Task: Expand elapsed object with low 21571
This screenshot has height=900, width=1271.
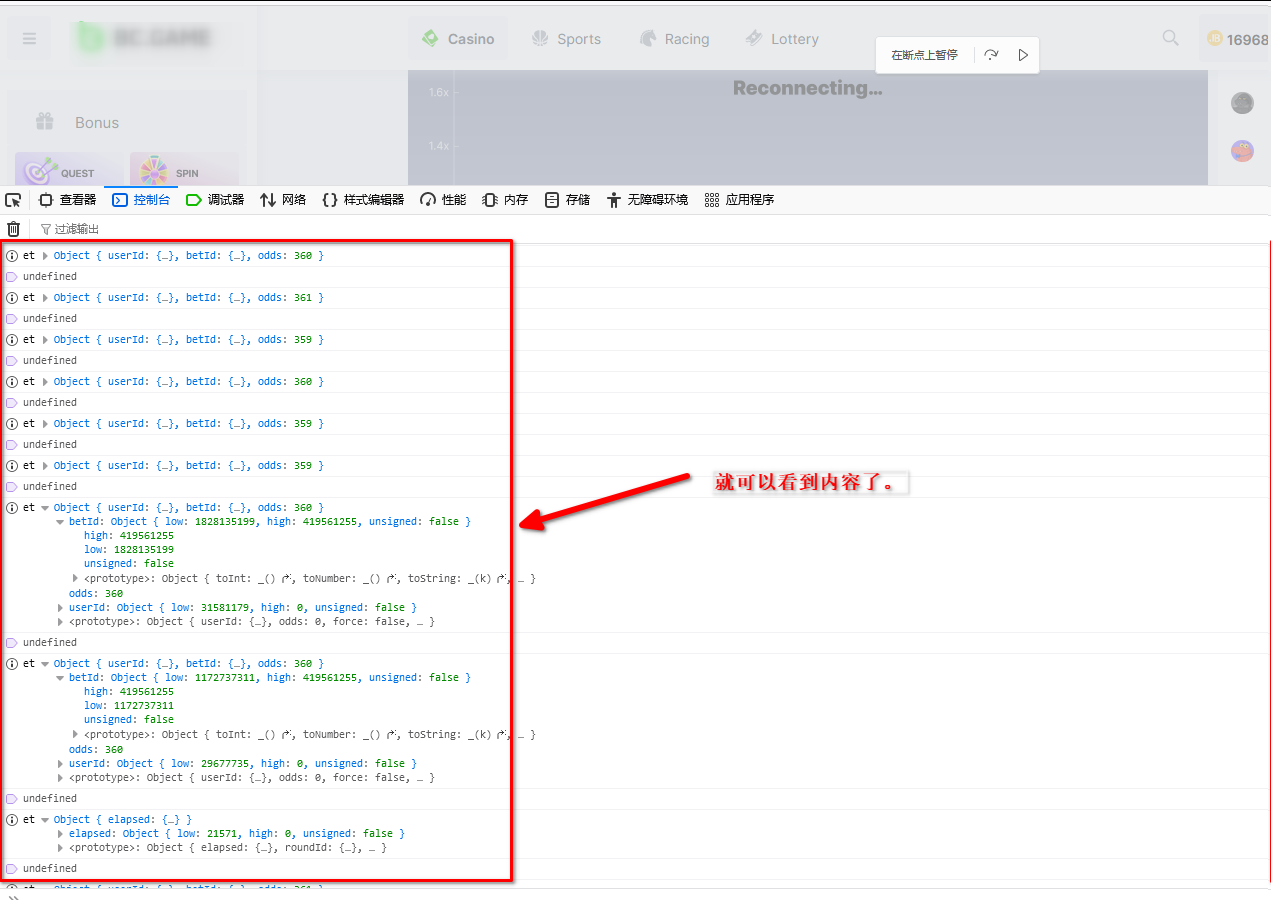Action: (x=60, y=834)
